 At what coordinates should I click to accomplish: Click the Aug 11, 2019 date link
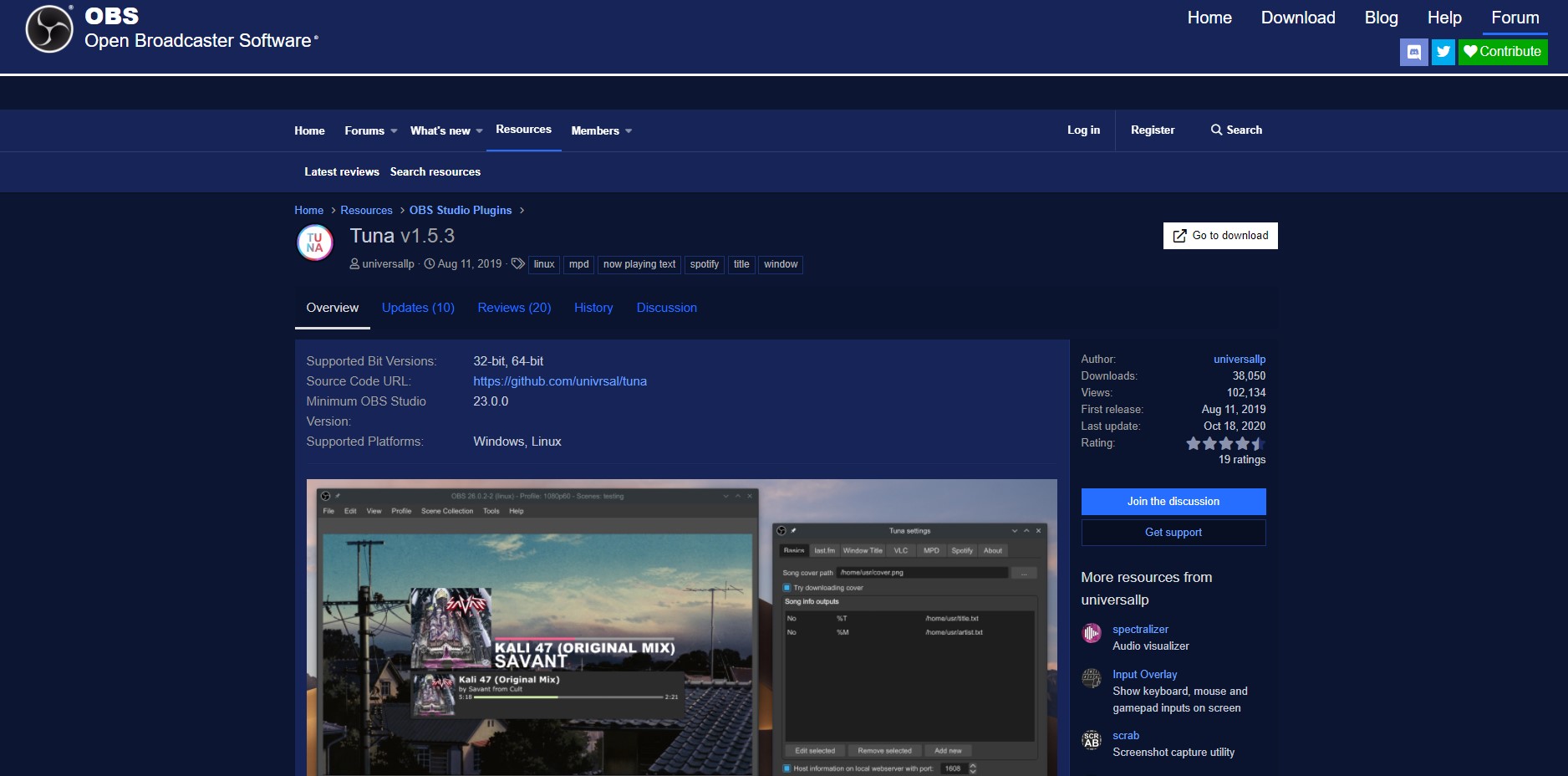pyautogui.click(x=470, y=264)
